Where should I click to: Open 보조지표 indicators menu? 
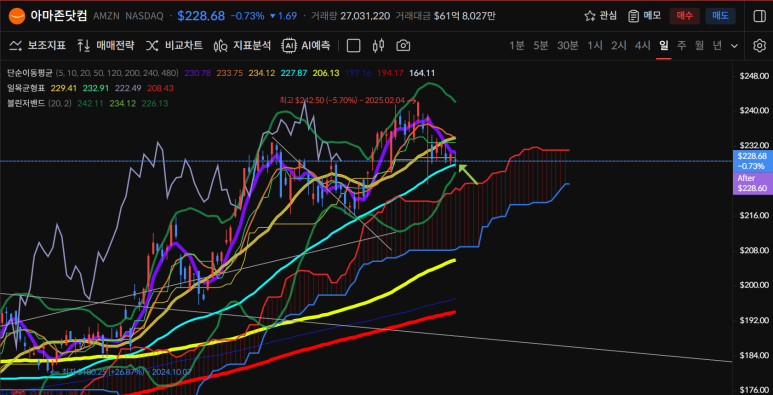(37, 46)
